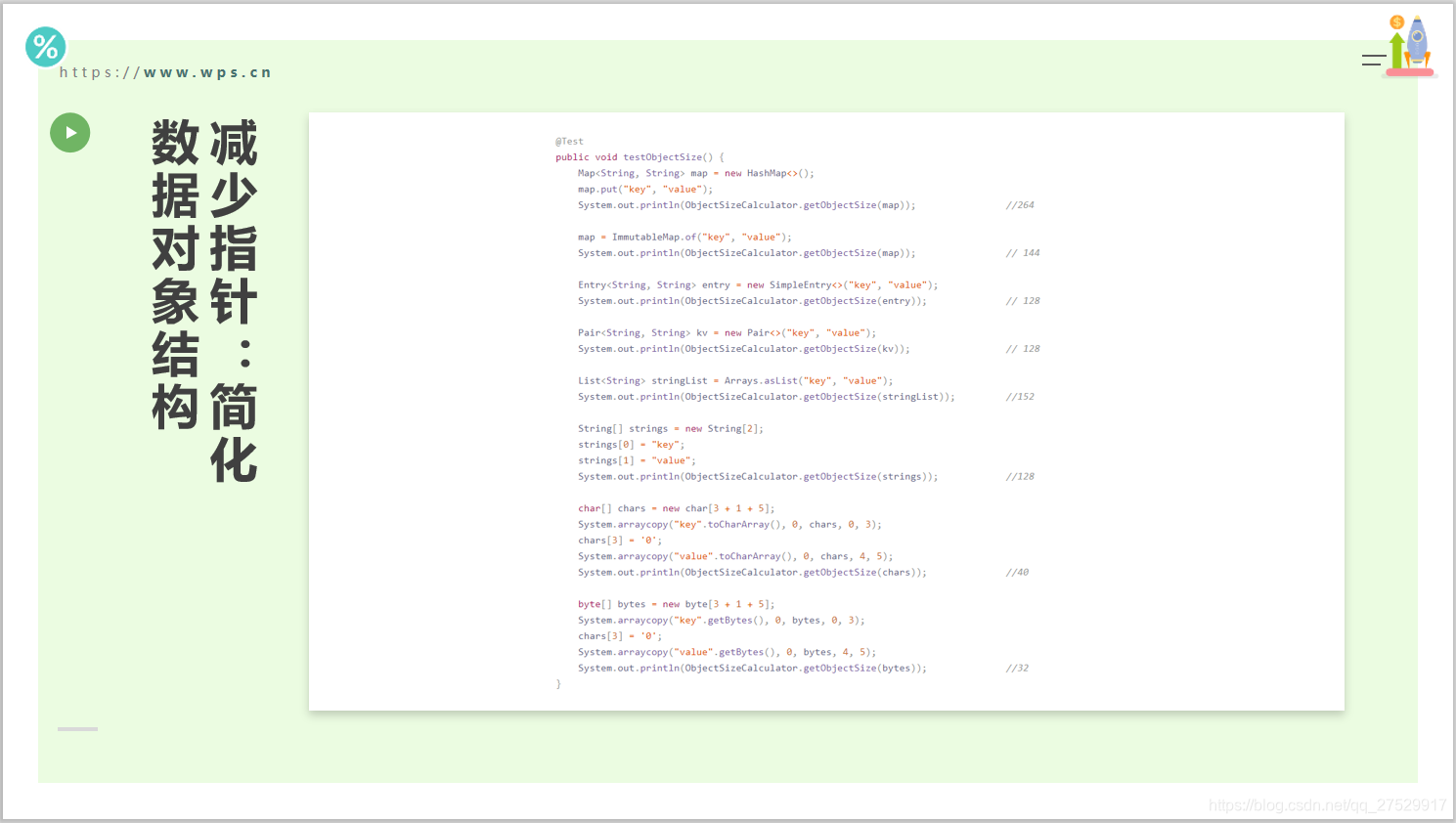
Task: Click the getObjectSize(entry) println line
Action: [x=752, y=301]
